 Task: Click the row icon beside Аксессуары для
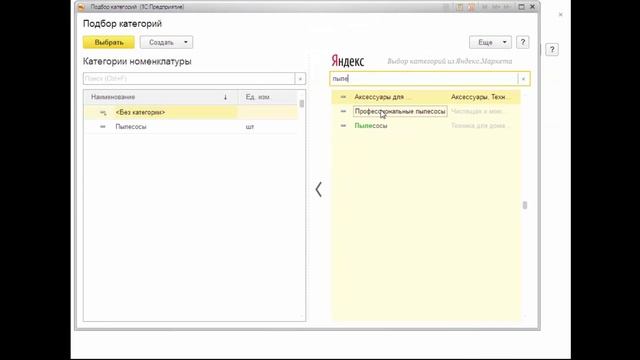pyautogui.click(x=343, y=97)
